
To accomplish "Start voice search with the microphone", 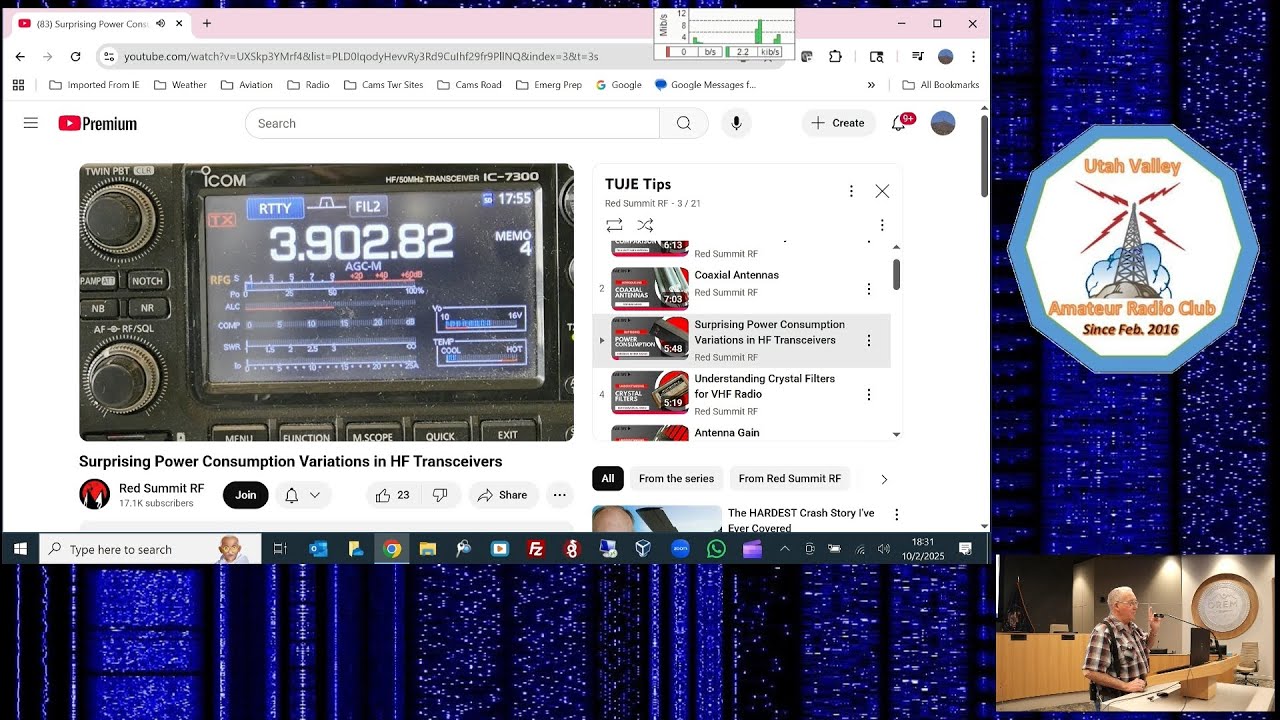I will tap(736, 123).
